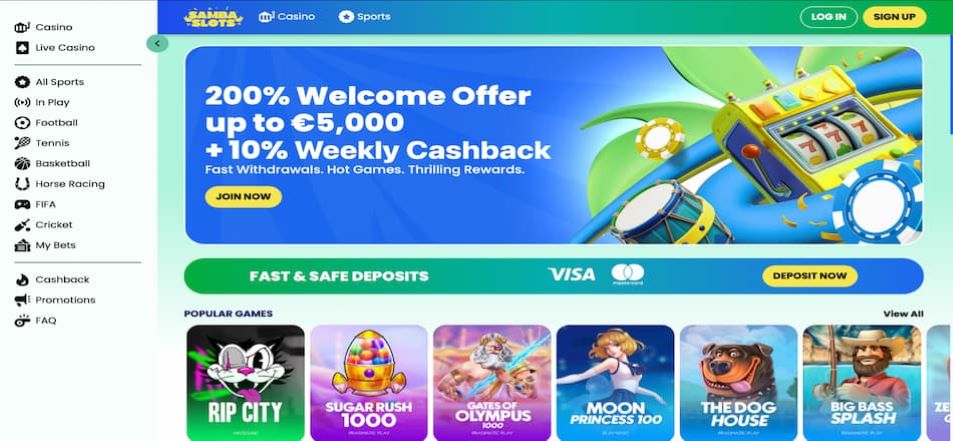Select the Live Casino sidebar icon
Screen dimensions: 953x441
22,48
